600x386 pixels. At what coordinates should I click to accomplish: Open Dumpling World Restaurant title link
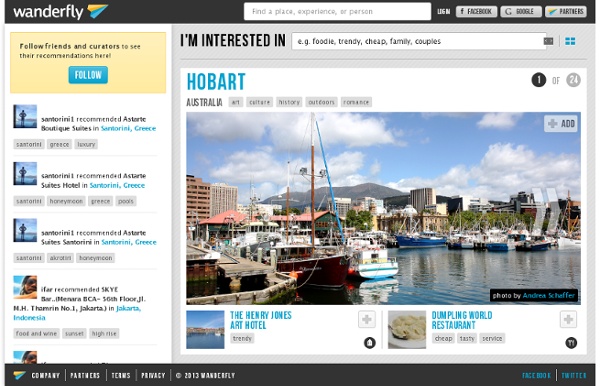[x=462, y=320]
